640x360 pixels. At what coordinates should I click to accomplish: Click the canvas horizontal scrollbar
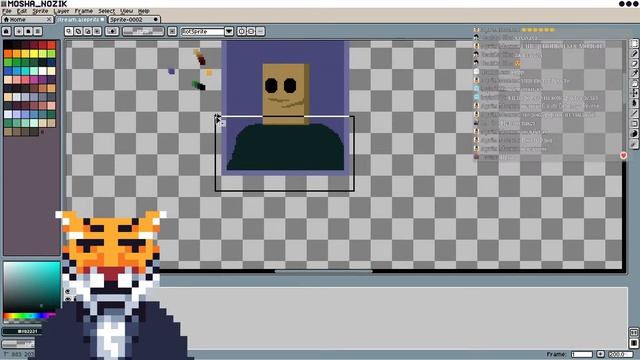coord(323,271)
